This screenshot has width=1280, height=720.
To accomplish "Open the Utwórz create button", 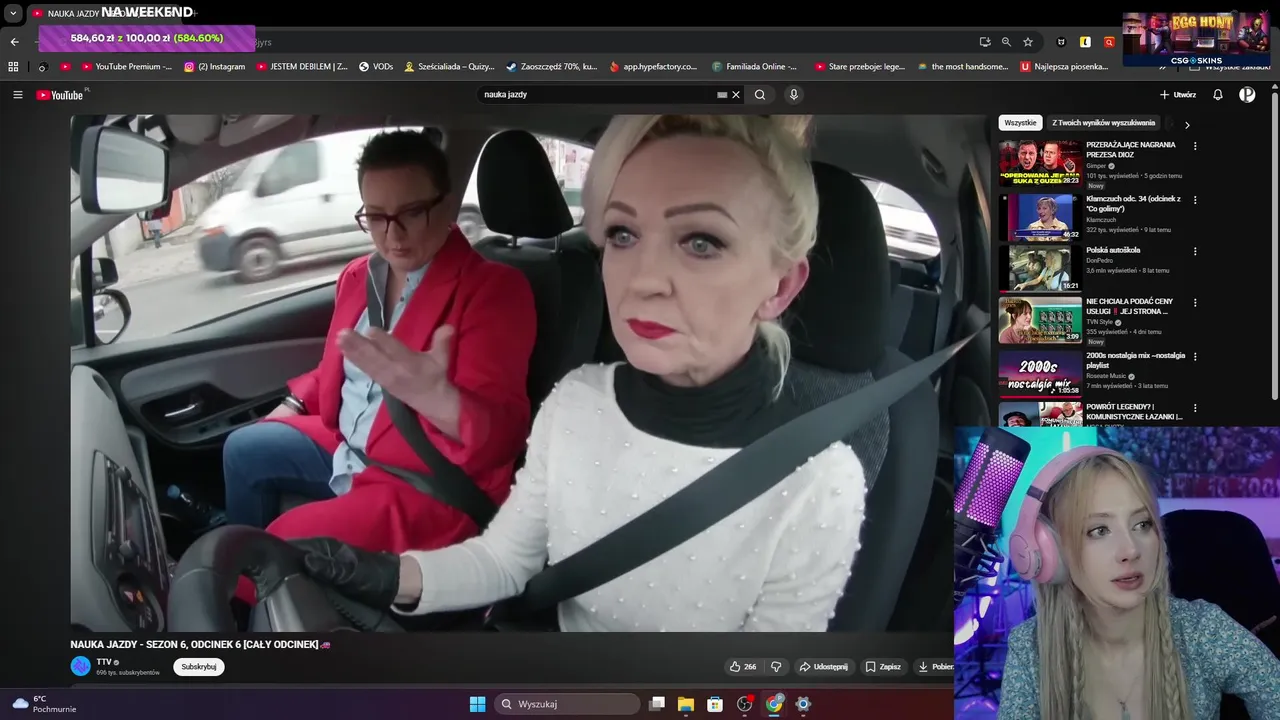I will 1178,95.
